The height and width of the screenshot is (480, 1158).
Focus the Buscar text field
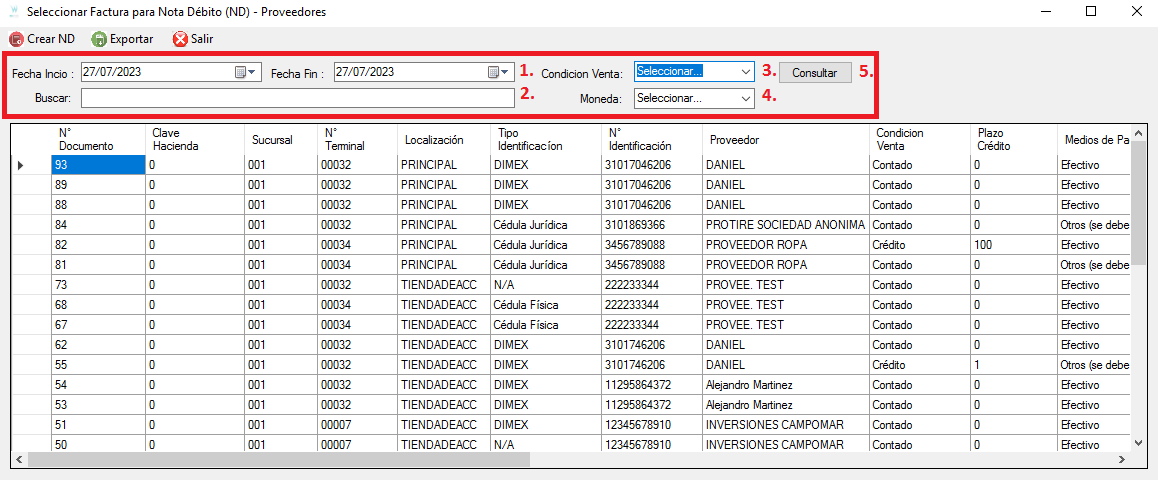pos(298,98)
